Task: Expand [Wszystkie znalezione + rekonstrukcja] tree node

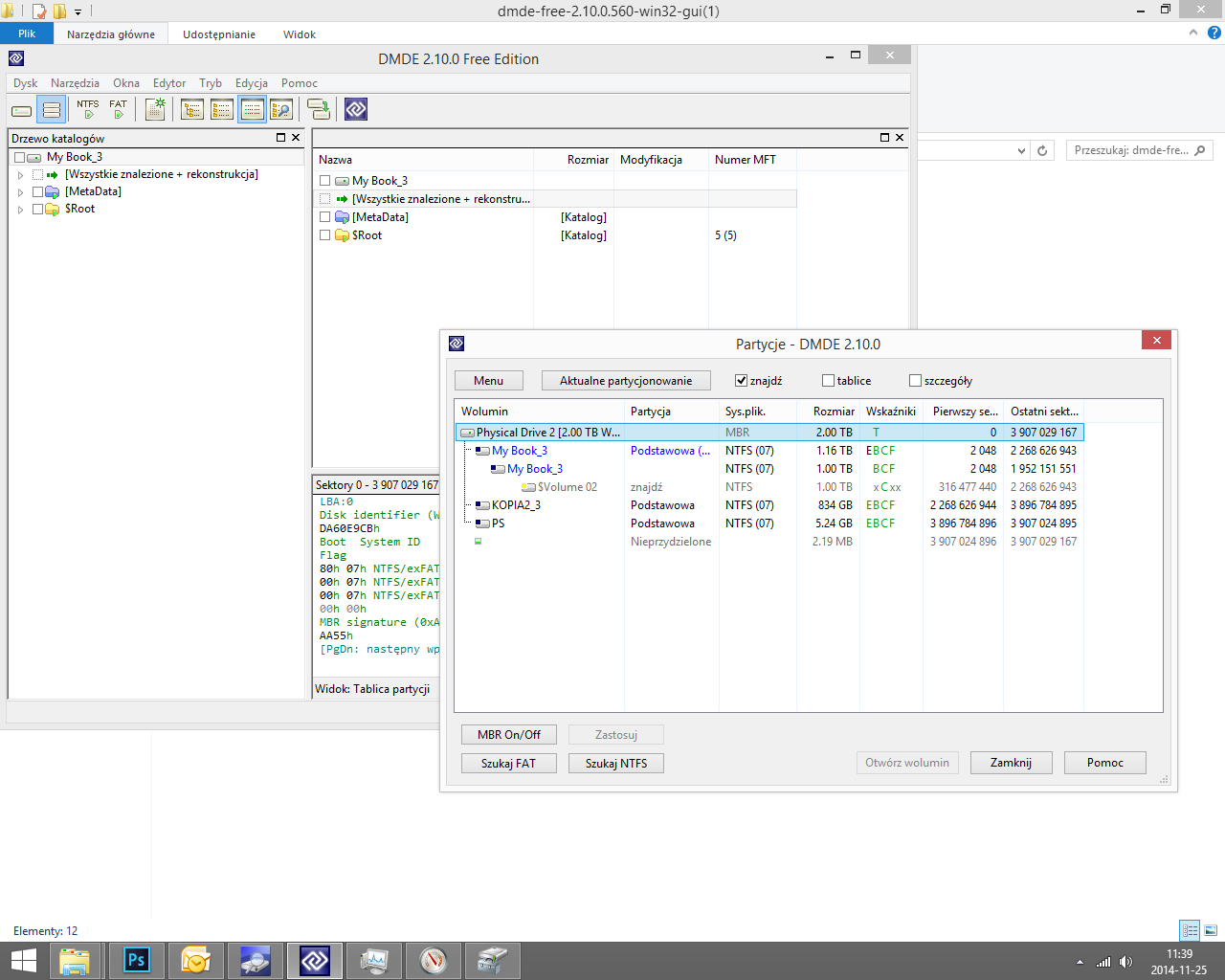Action: (20, 175)
